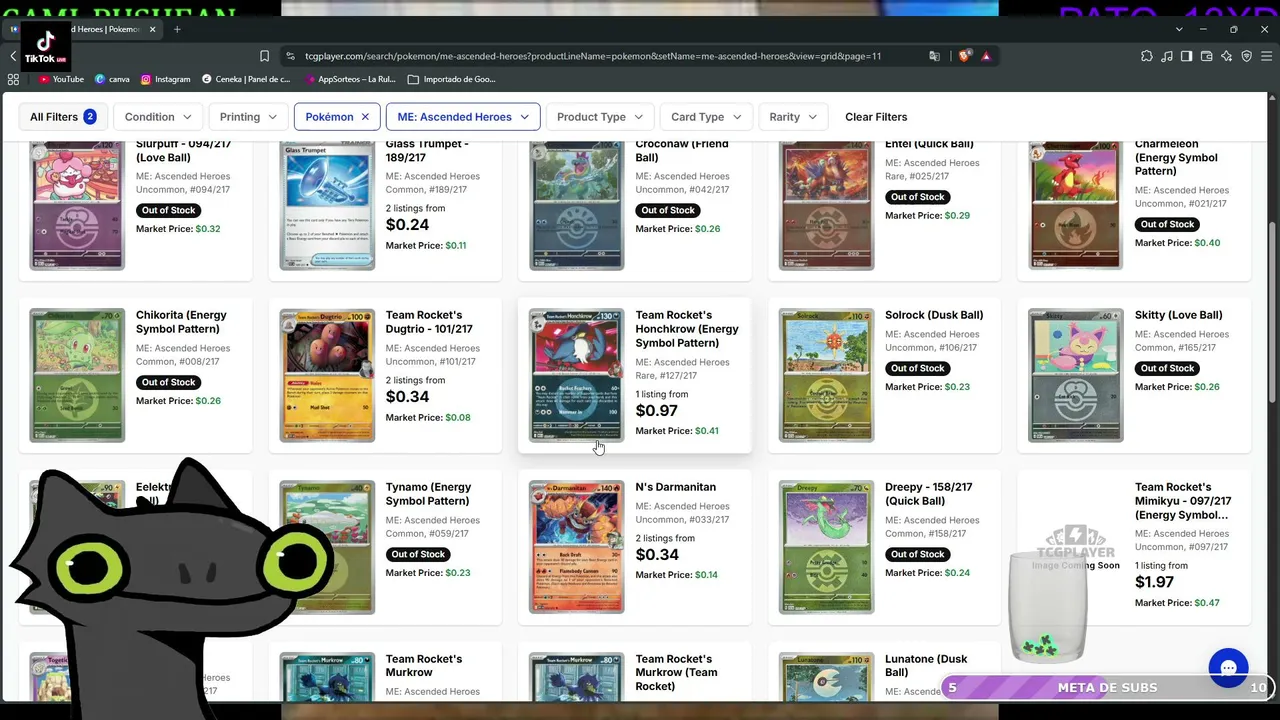Open the N's Darmanitan title link
Screen dimensions: 1280x720
tap(676, 487)
